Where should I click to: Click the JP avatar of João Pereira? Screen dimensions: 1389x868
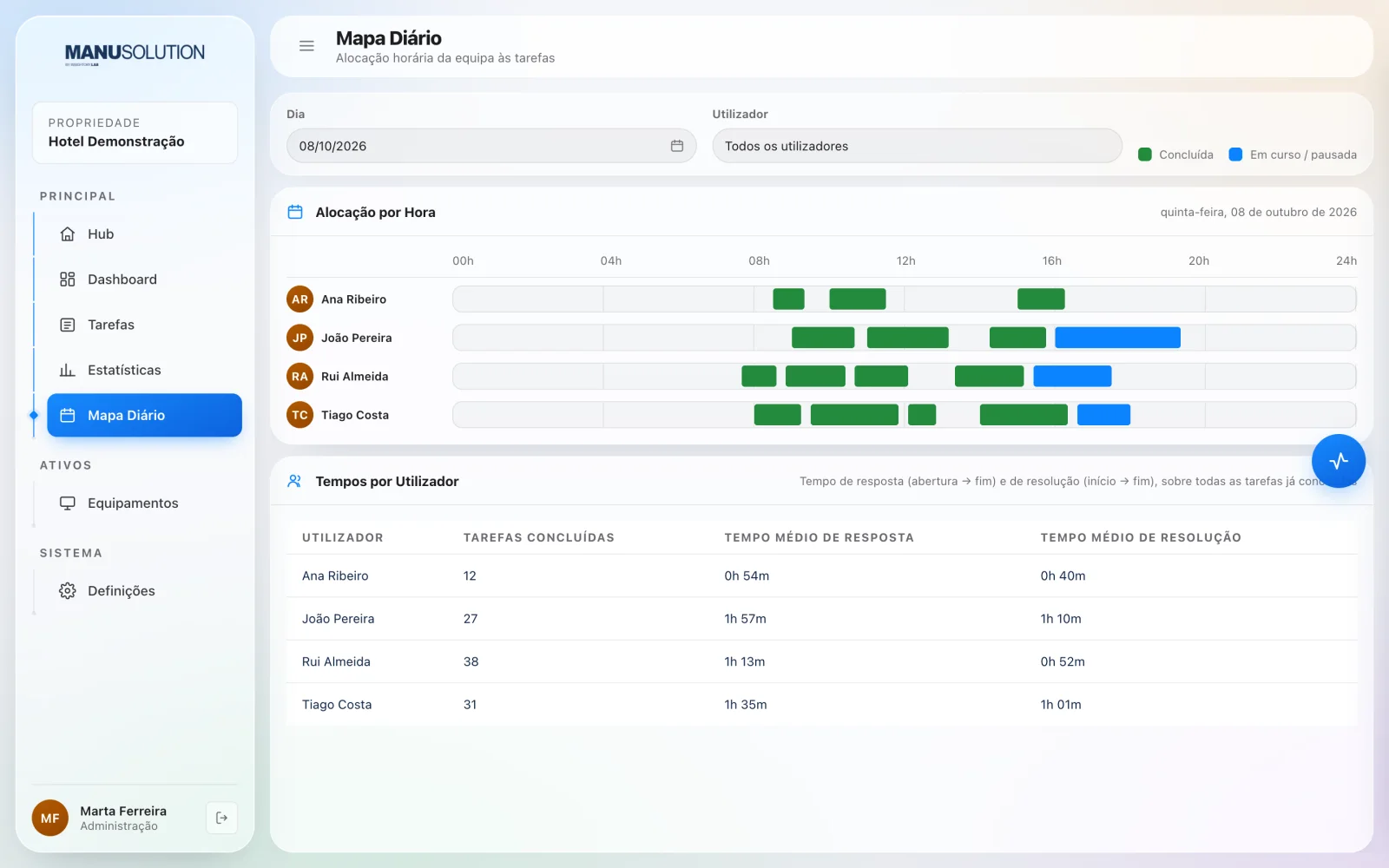point(300,338)
